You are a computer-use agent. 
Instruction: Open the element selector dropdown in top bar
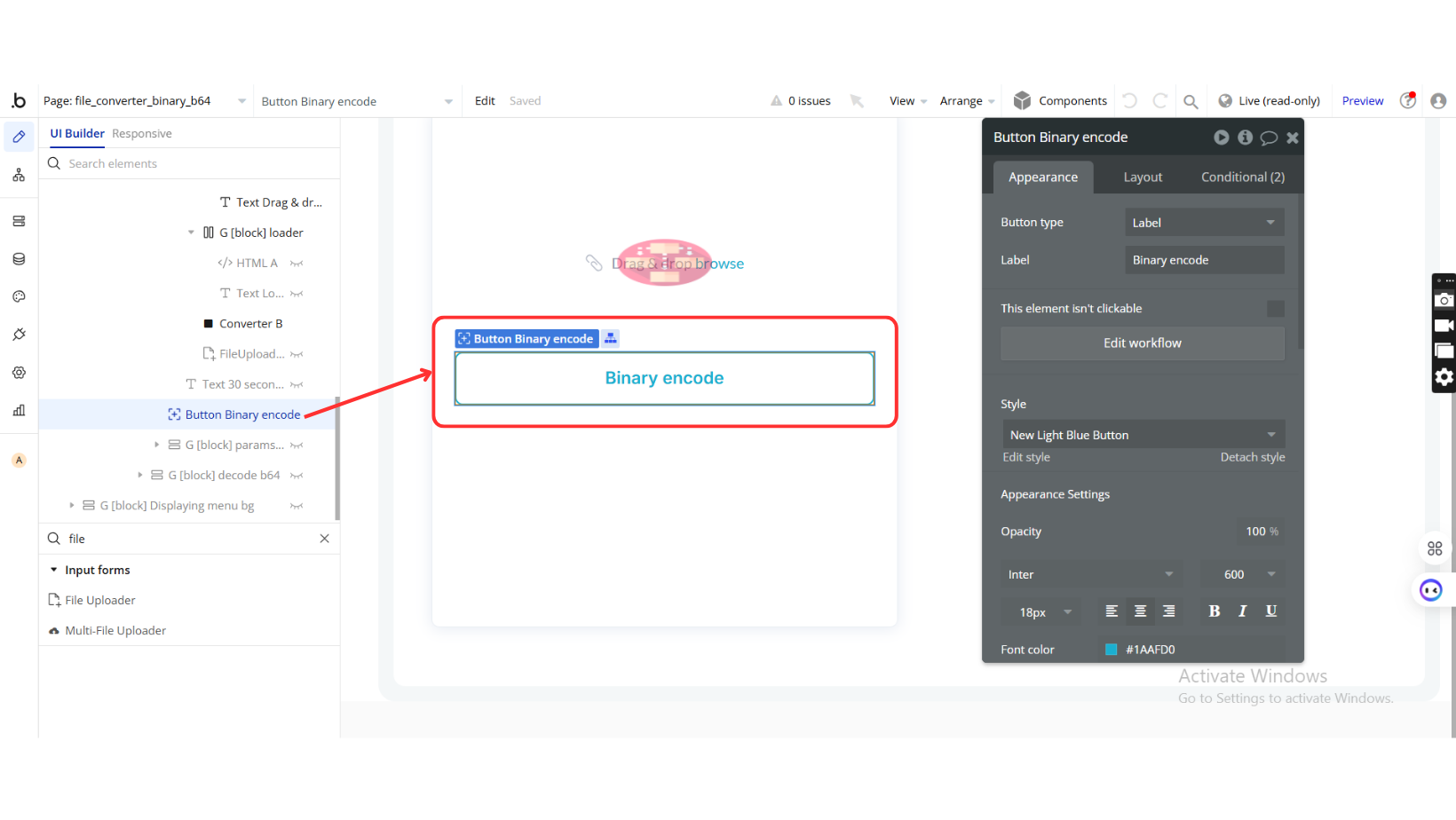coord(357,101)
